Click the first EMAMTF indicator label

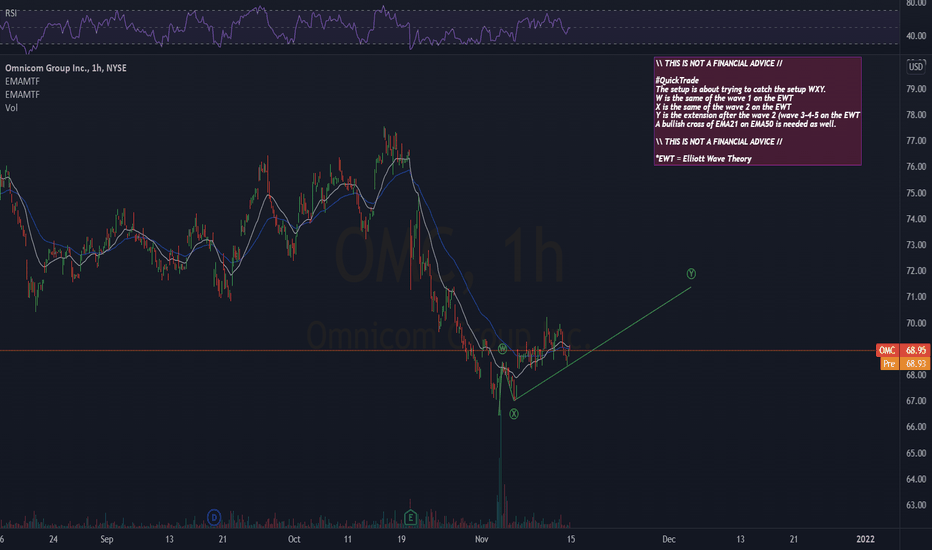tap(23, 81)
